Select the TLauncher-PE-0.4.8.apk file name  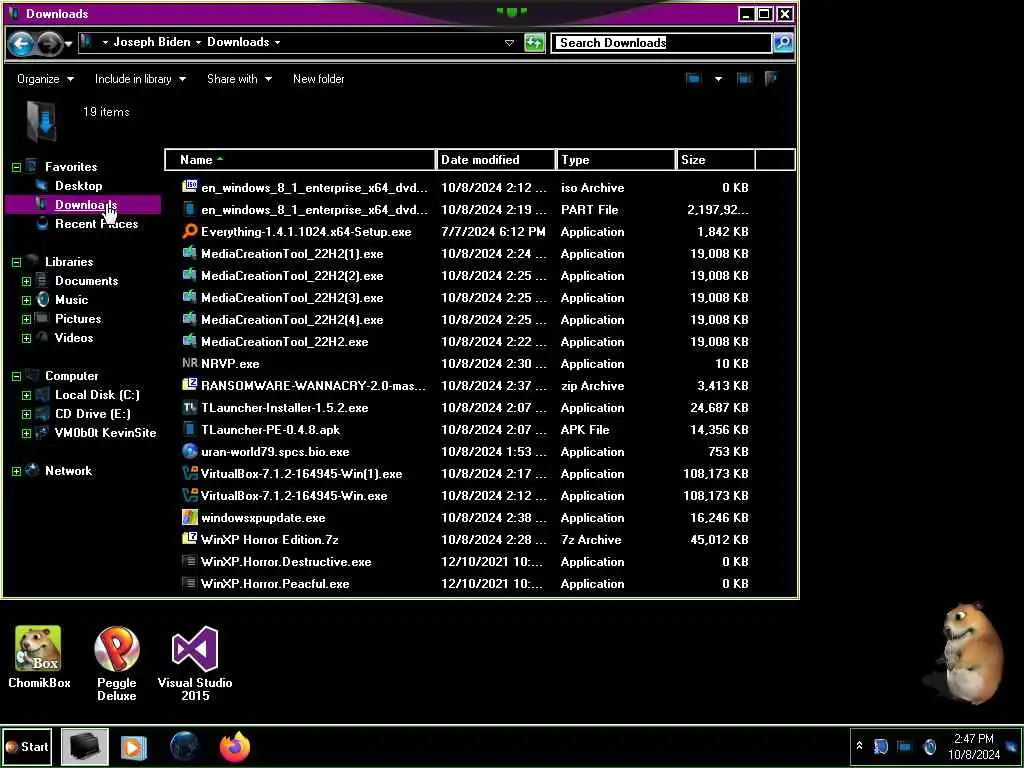point(270,430)
